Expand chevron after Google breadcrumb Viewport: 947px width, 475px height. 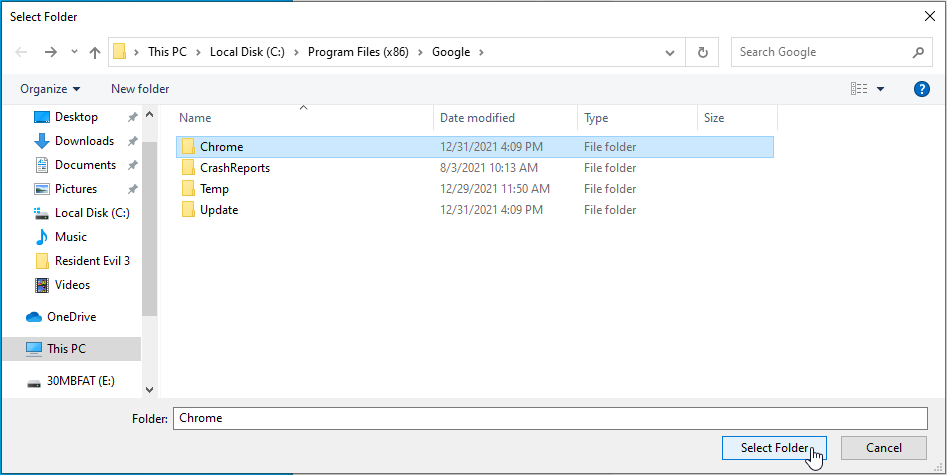pyautogui.click(x=481, y=52)
